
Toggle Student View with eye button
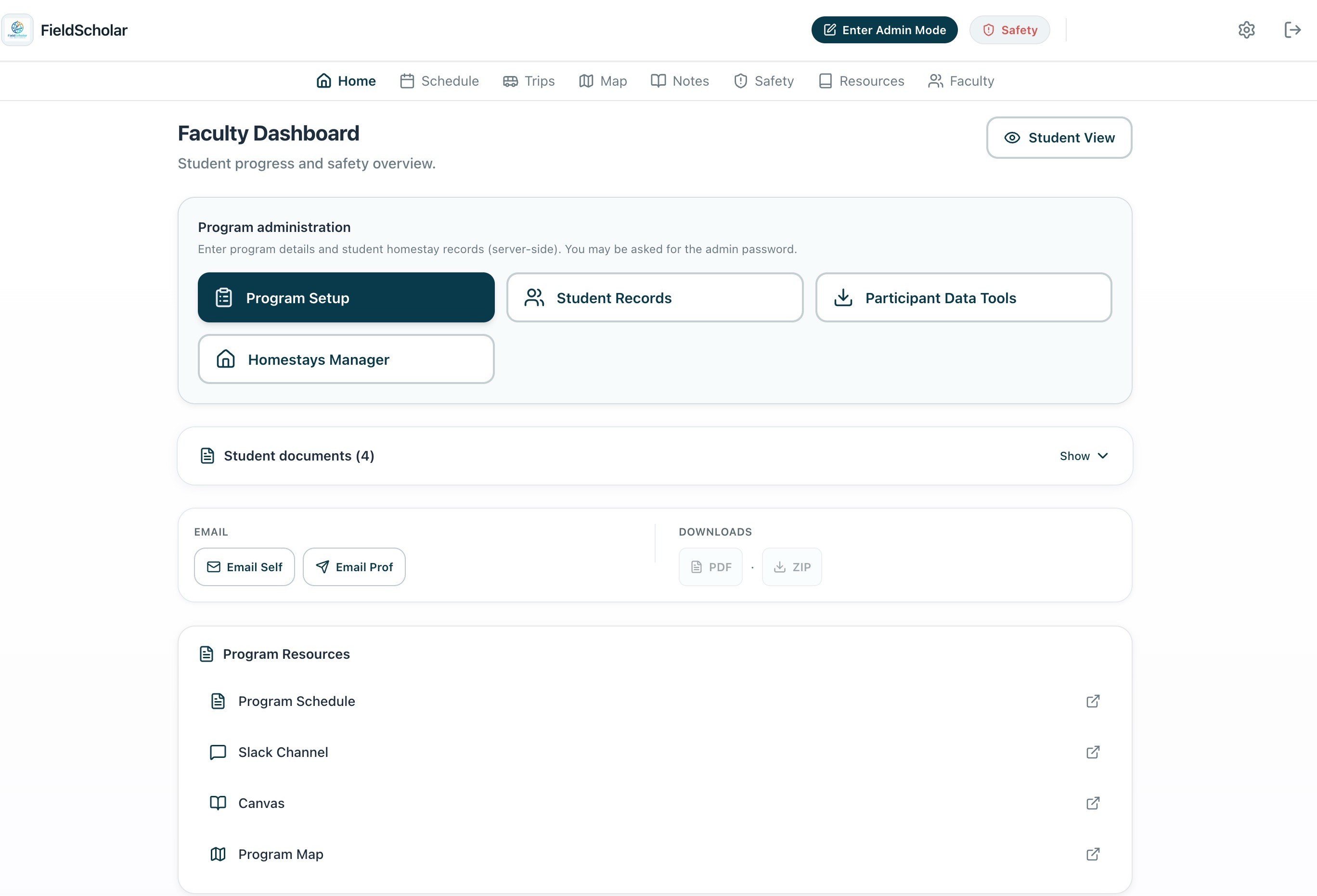pyautogui.click(x=1059, y=138)
